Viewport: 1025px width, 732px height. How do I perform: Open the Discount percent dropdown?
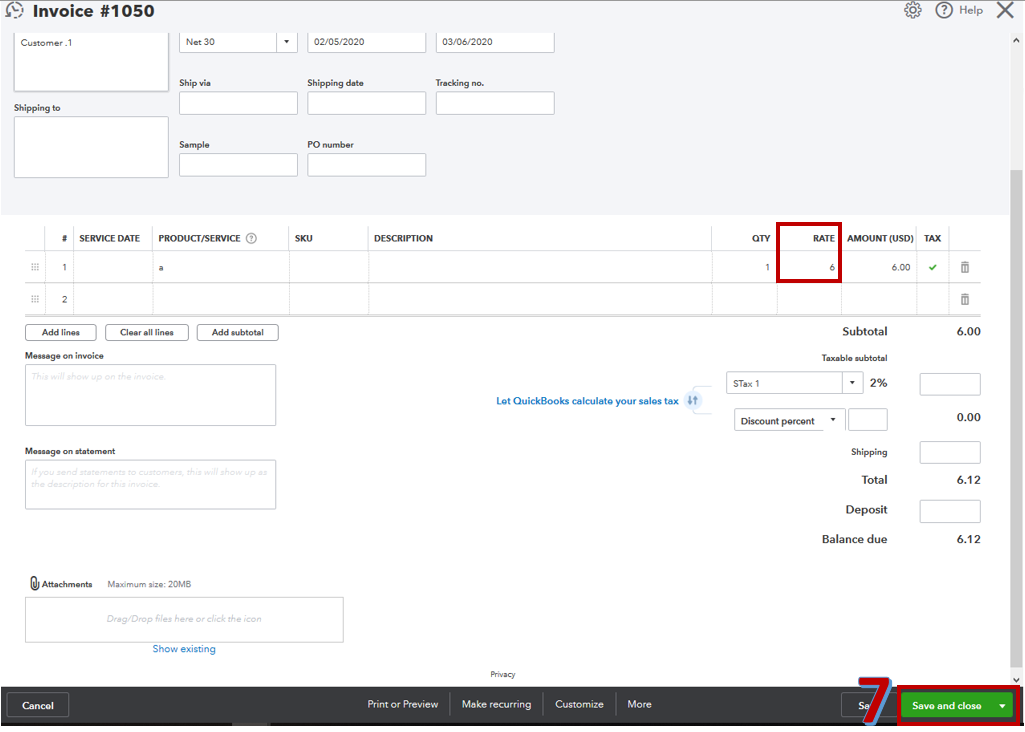[834, 419]
